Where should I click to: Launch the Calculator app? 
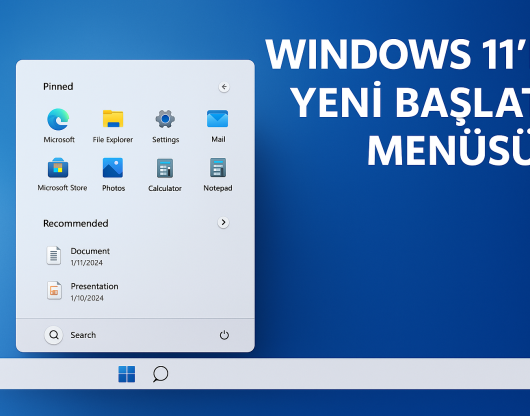click(165, 168)
